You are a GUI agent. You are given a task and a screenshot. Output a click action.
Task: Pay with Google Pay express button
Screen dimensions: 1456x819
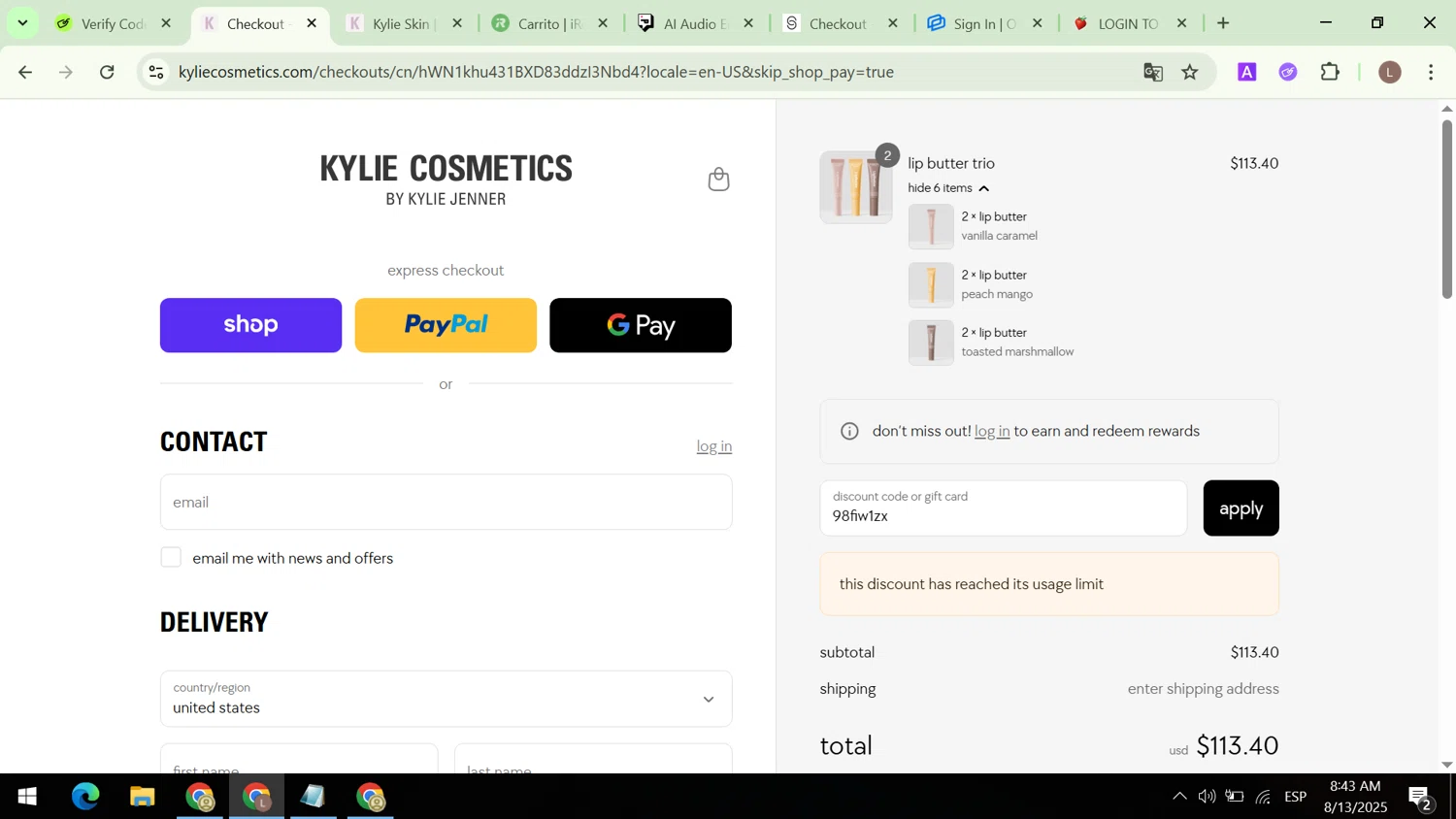[641, 325]
